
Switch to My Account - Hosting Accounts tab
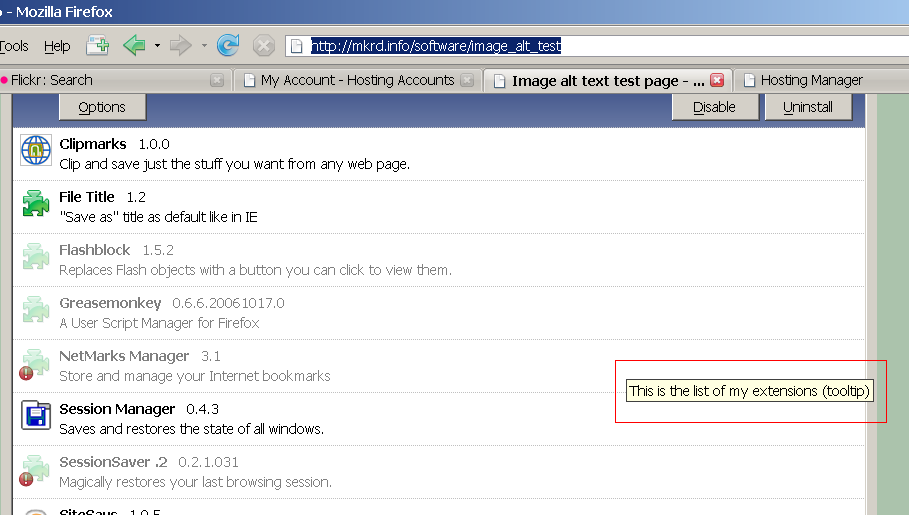click(x=358, y=80)
